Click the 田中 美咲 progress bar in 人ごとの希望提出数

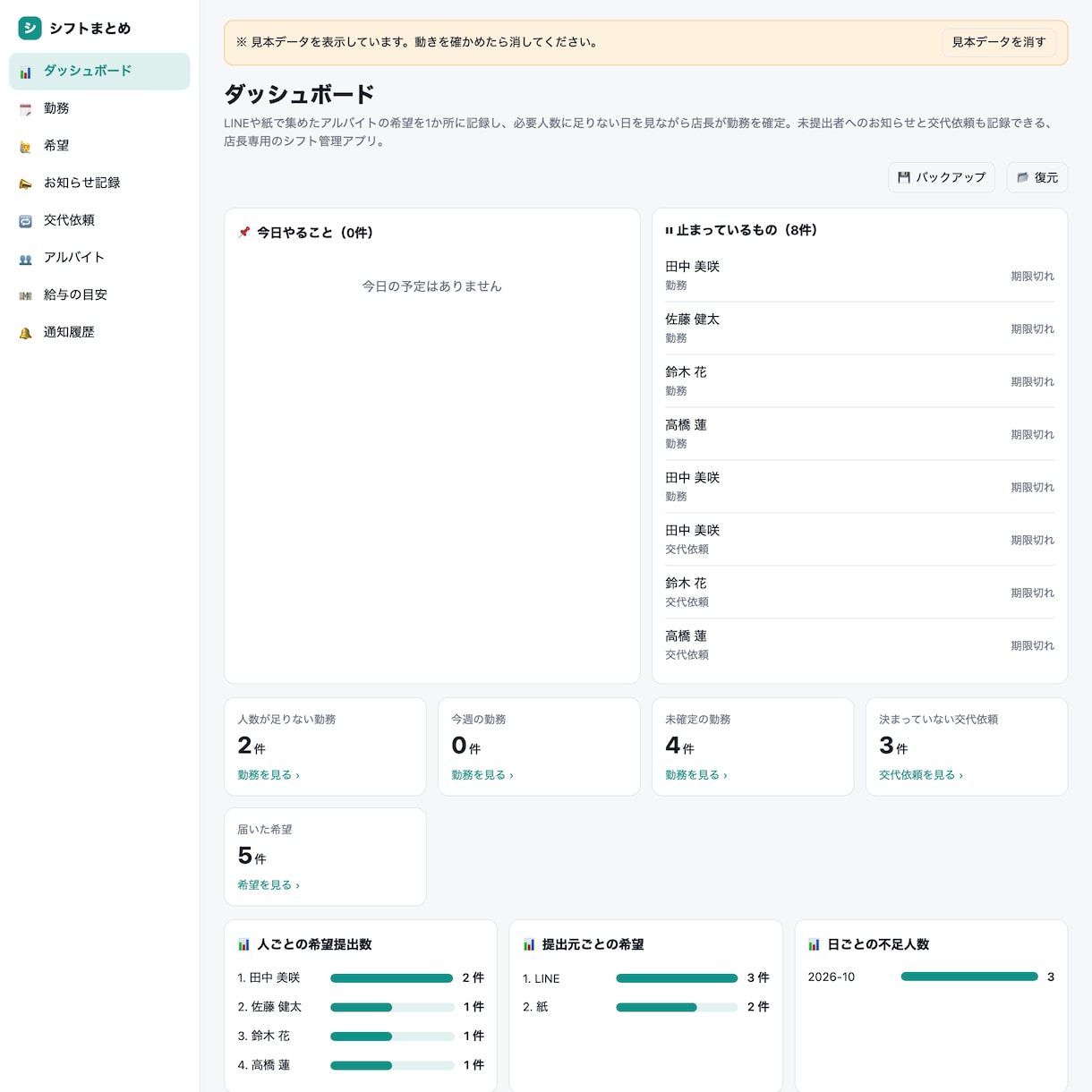[x=392, y=978]
